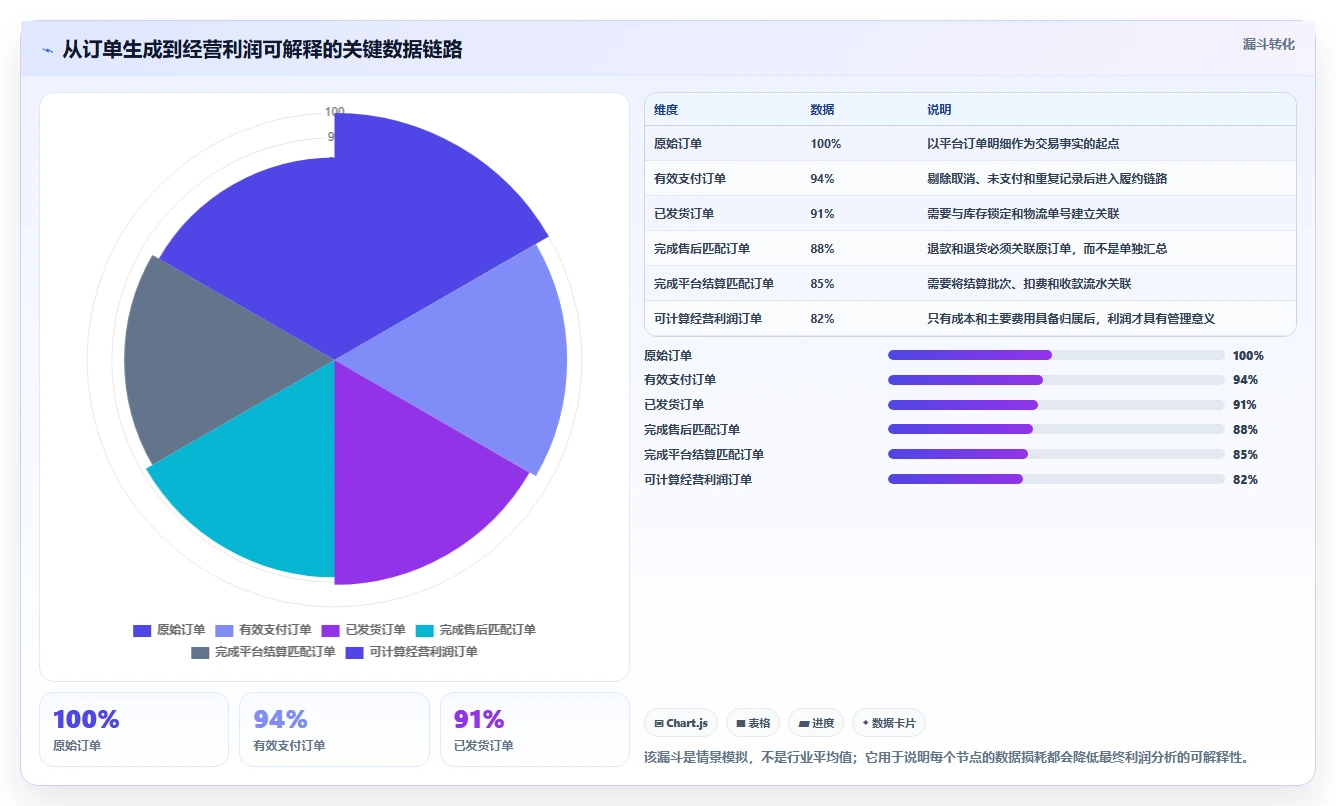
Task: Click the 维度 column header
Action: pyautogui.click(x=666, y=110)
